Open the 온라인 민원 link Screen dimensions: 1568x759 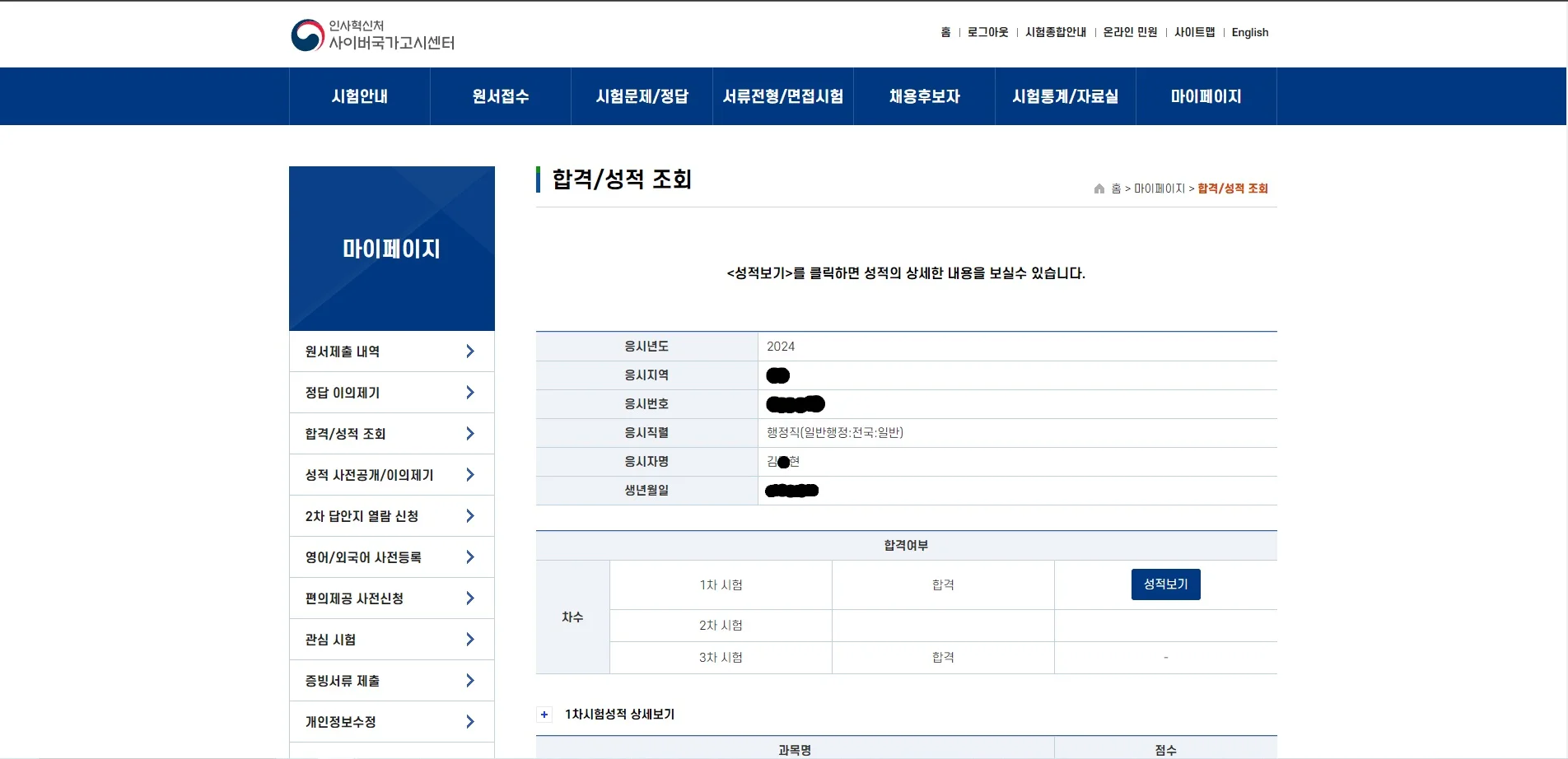(1130, 32)
